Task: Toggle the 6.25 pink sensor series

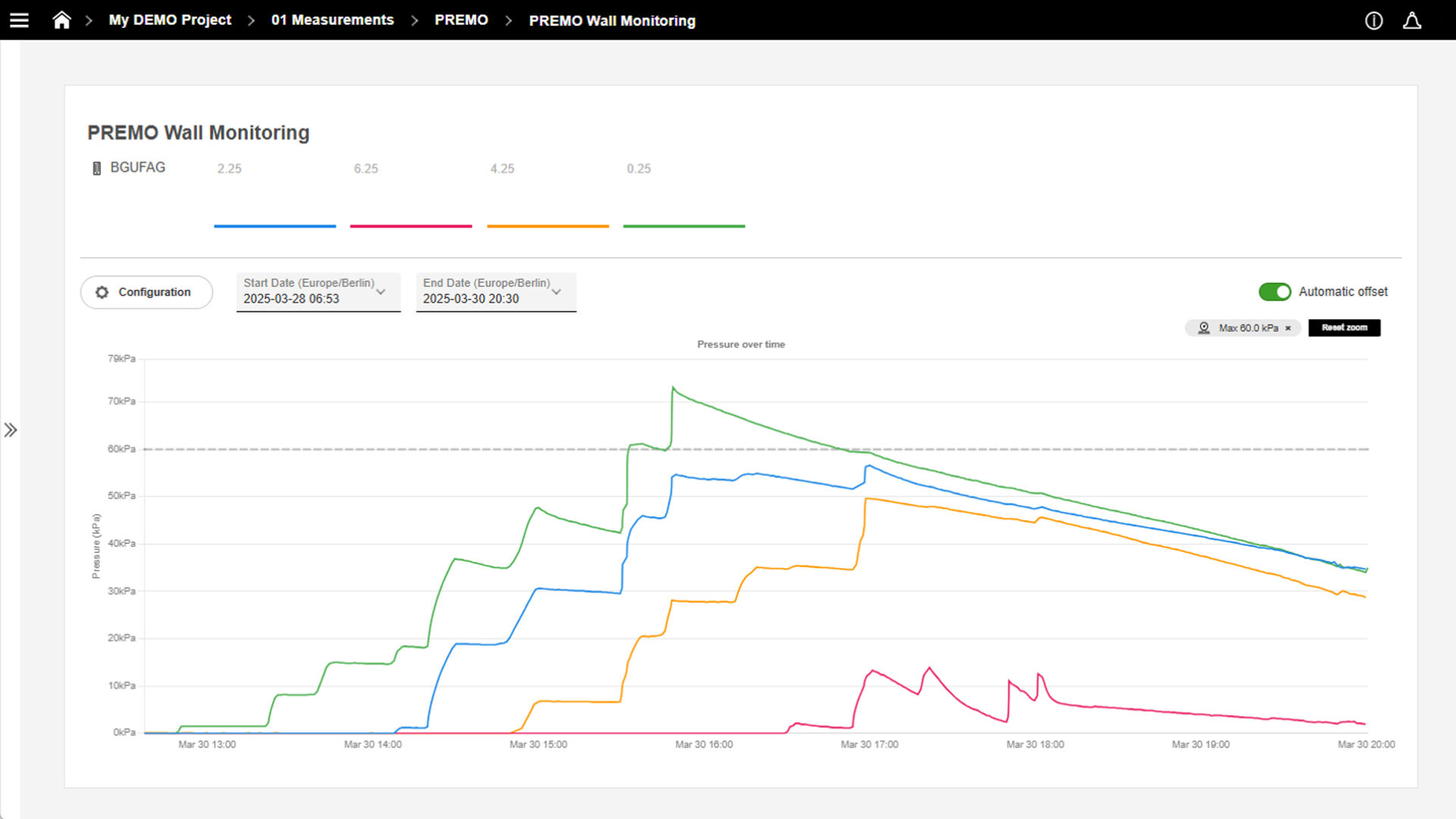Action: (x=366, y=168)
